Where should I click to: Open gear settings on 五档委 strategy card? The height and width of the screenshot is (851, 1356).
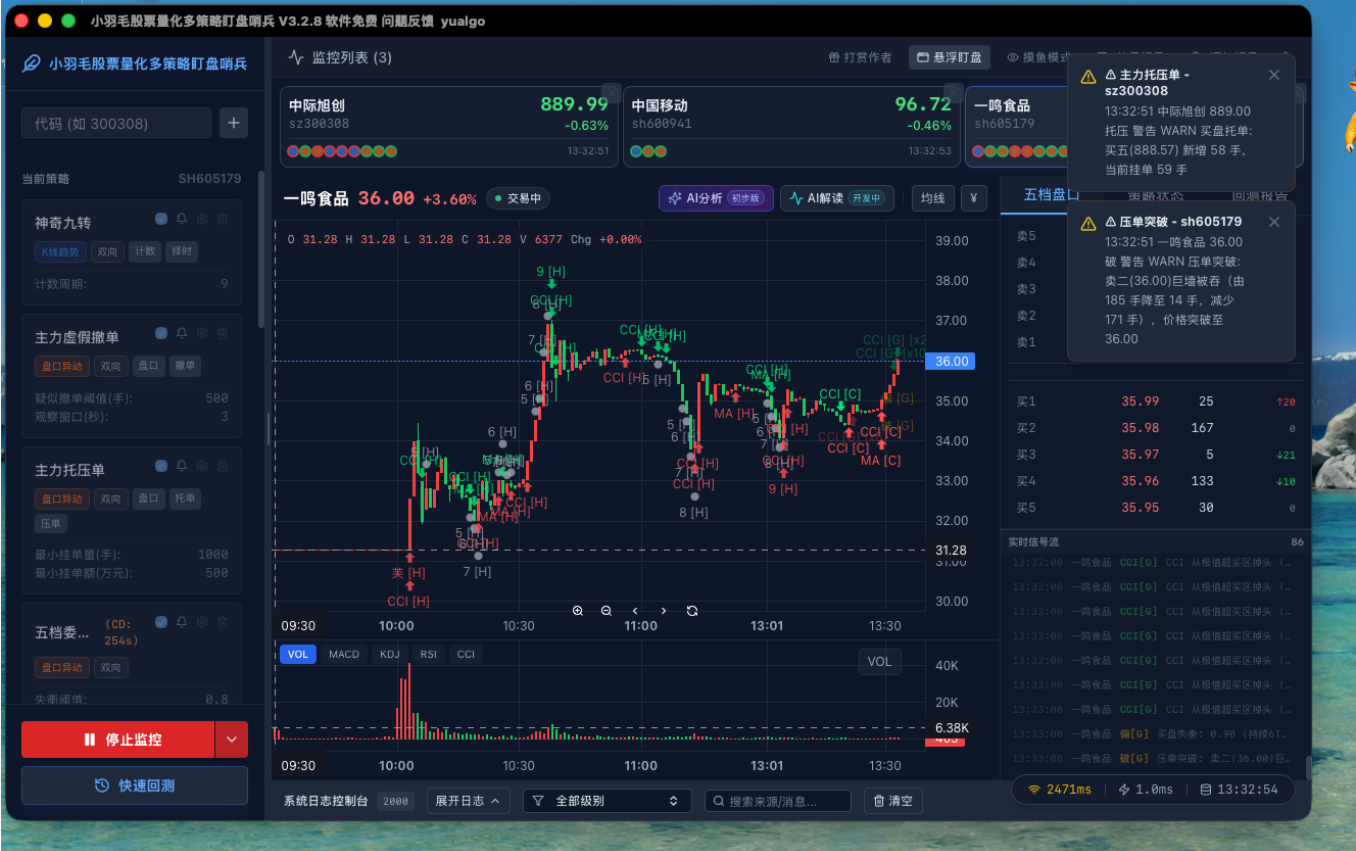tap(202, 622)
